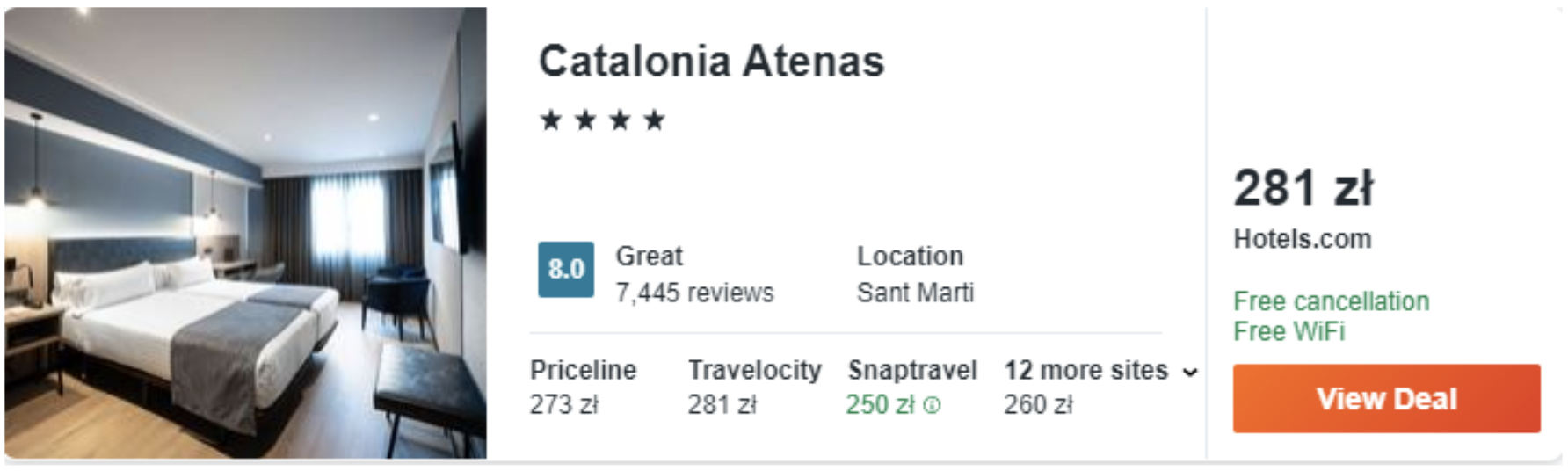Open the Catalonia Atenas hotel title

tap(711, 61)
